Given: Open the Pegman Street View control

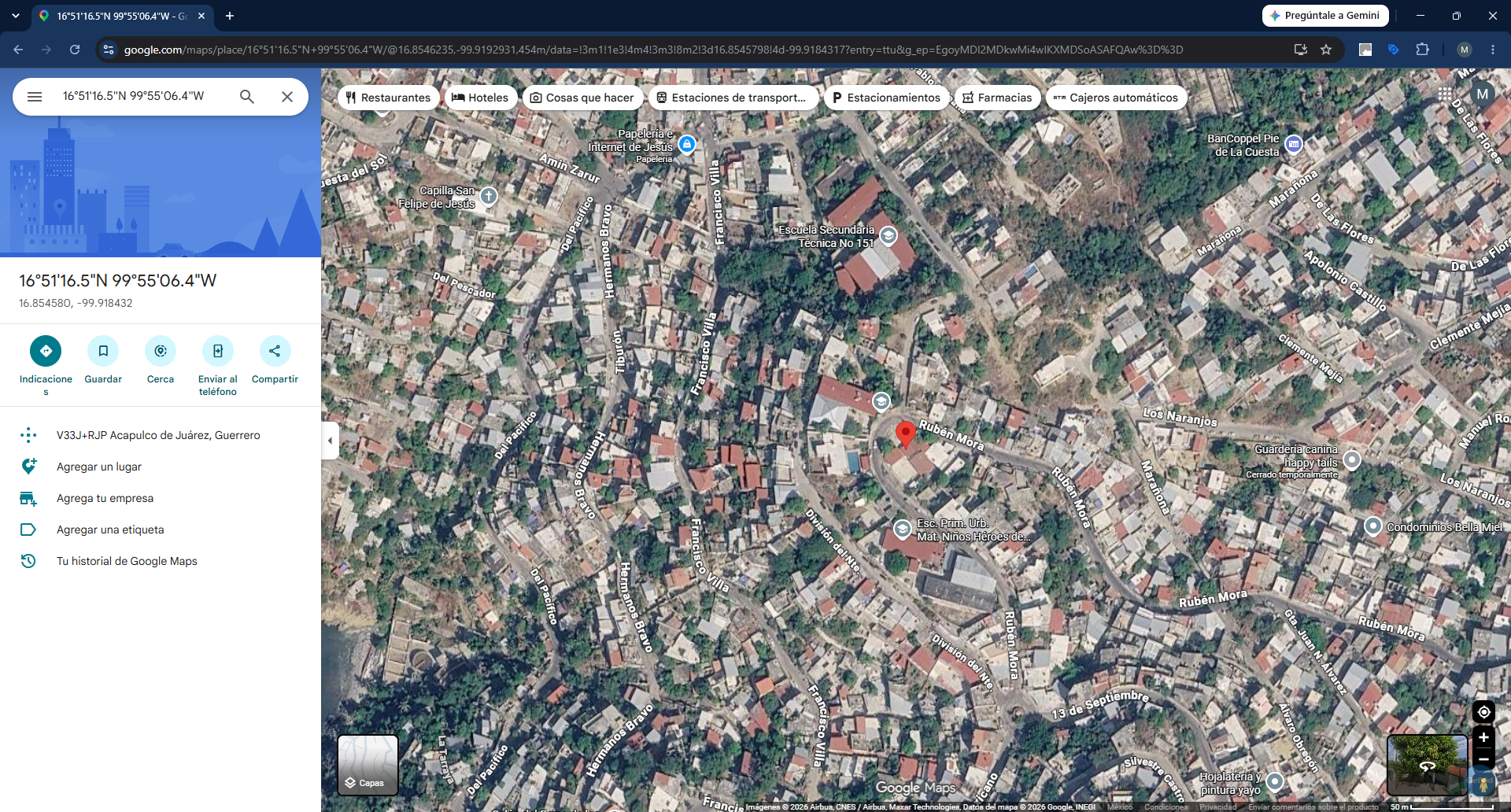Looking at the screenshot, I should (x=1483, y=784).
